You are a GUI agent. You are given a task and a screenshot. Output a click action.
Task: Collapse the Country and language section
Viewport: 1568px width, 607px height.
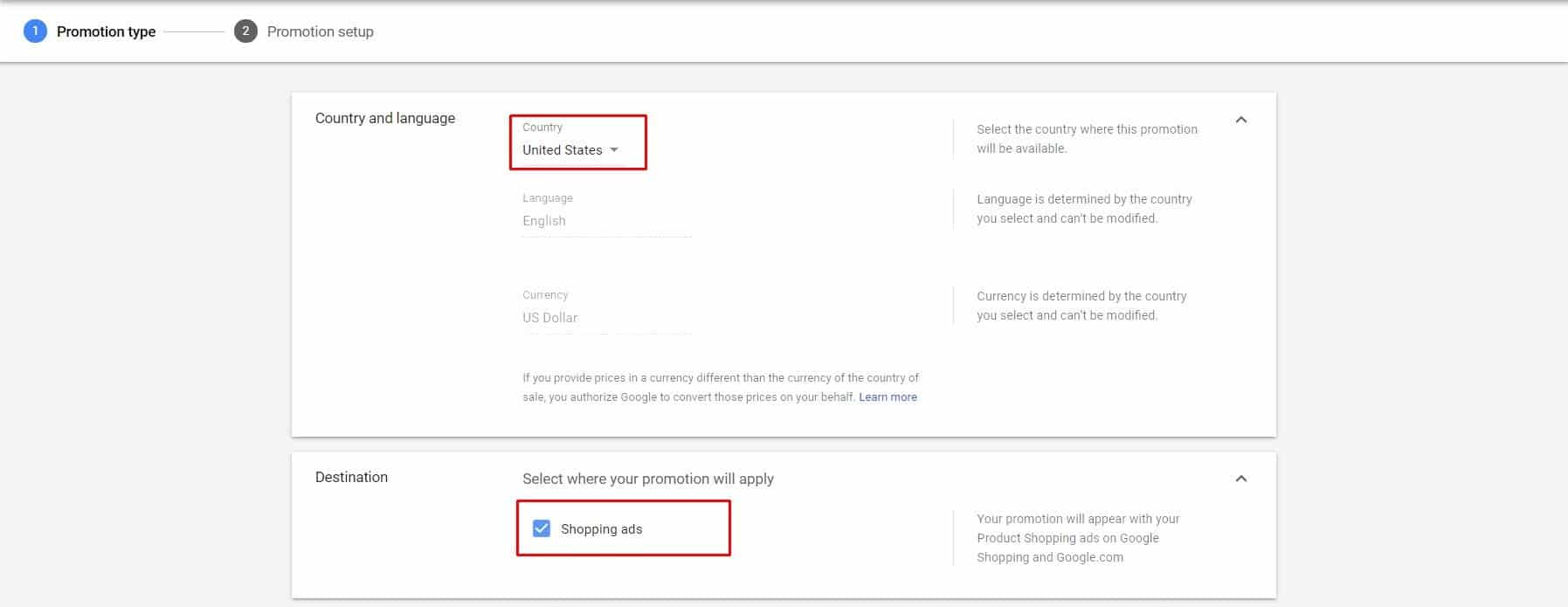tap(1240, 120)
